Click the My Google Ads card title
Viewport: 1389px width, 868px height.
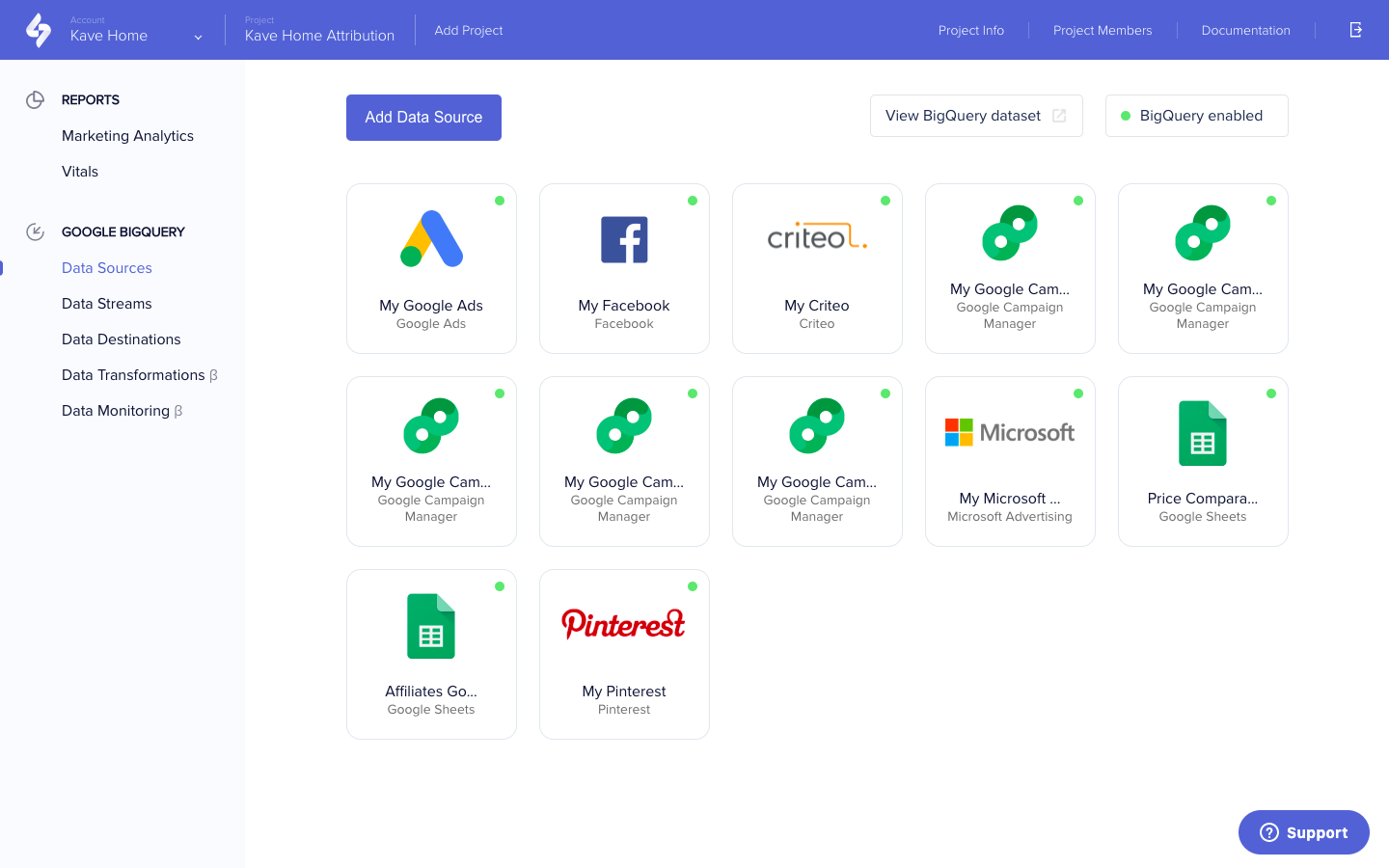pyautogui.click(x=431, y=306)
